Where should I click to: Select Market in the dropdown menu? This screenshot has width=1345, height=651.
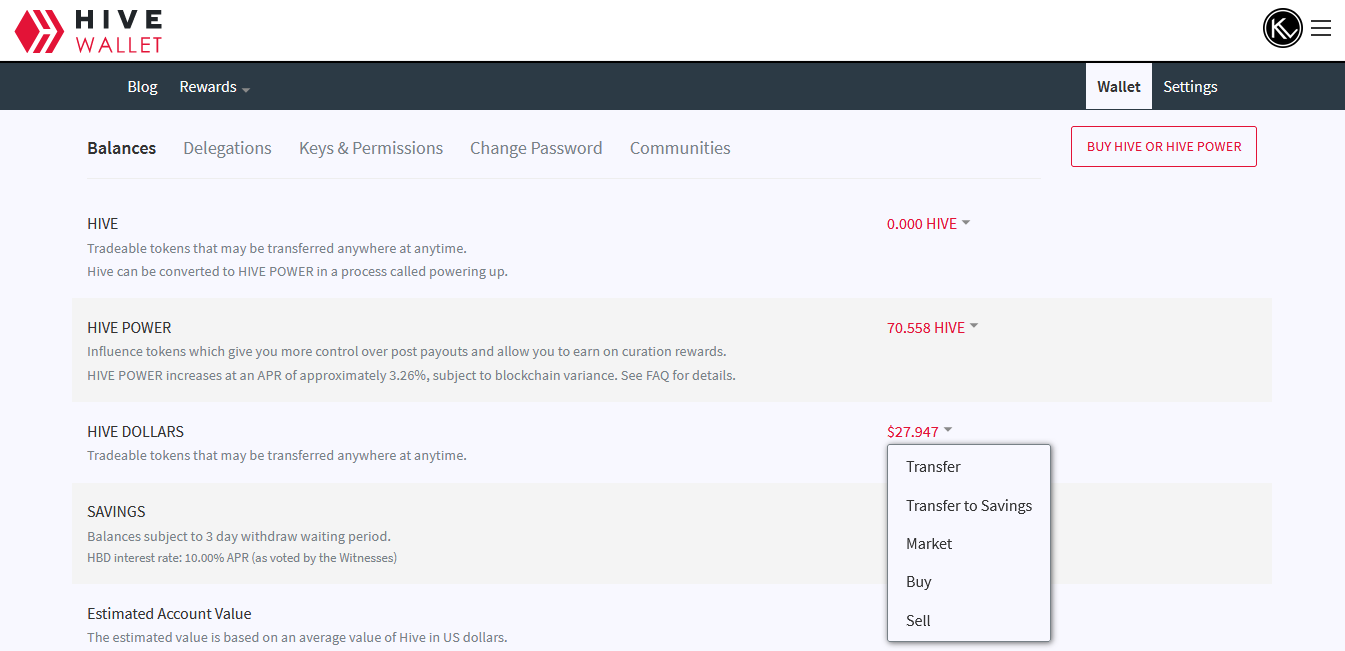click(929, 544)
